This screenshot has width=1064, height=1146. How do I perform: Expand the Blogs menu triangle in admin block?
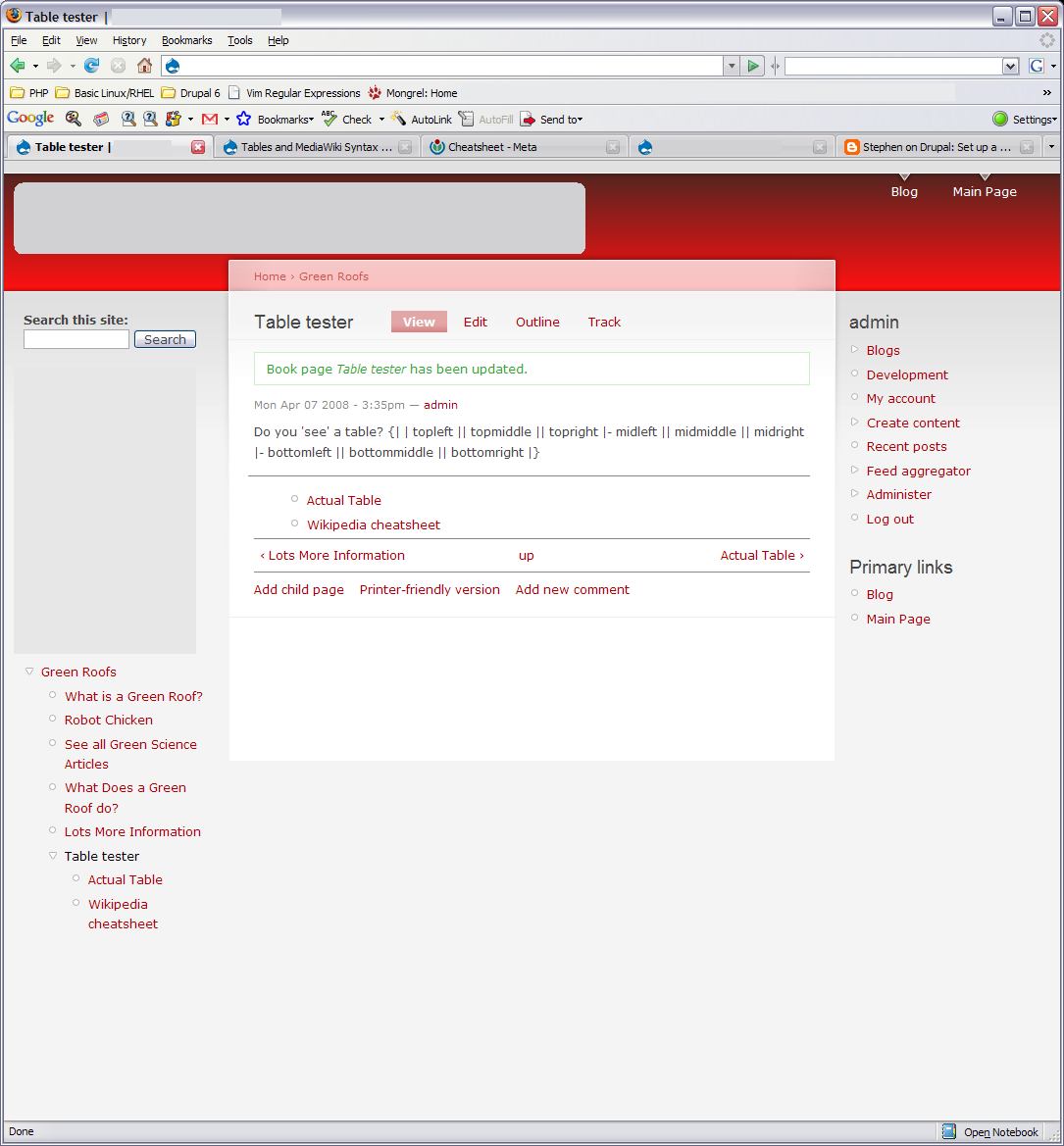(854, 349)
